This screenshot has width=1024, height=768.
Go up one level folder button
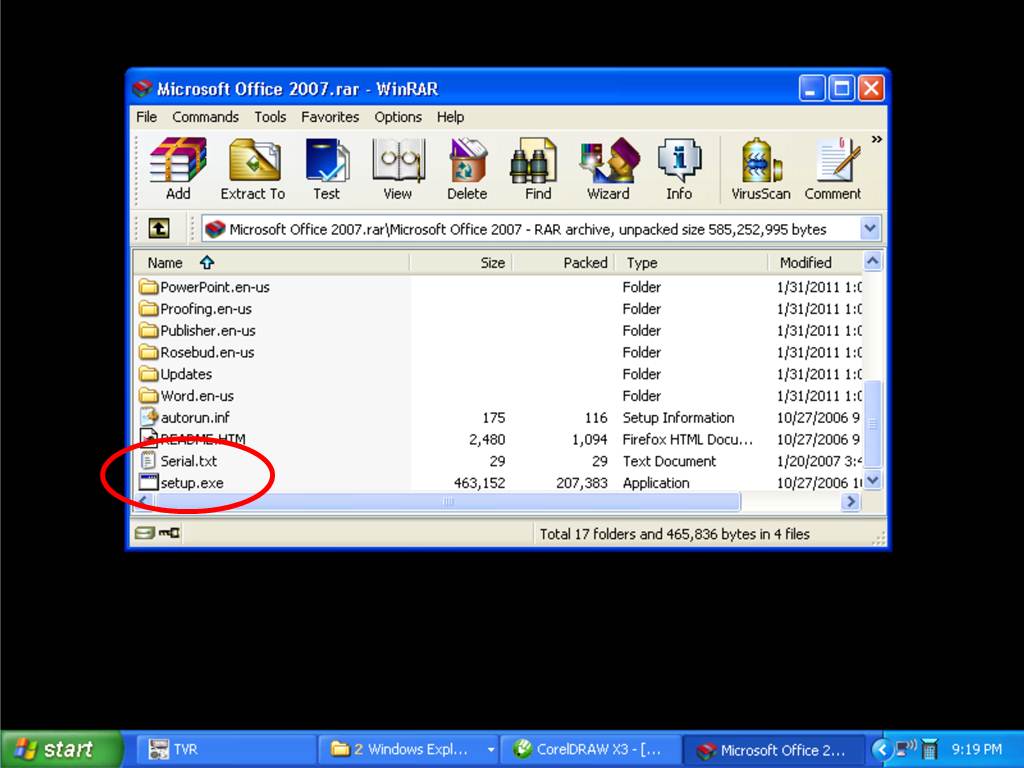click(x=159, y=228)
